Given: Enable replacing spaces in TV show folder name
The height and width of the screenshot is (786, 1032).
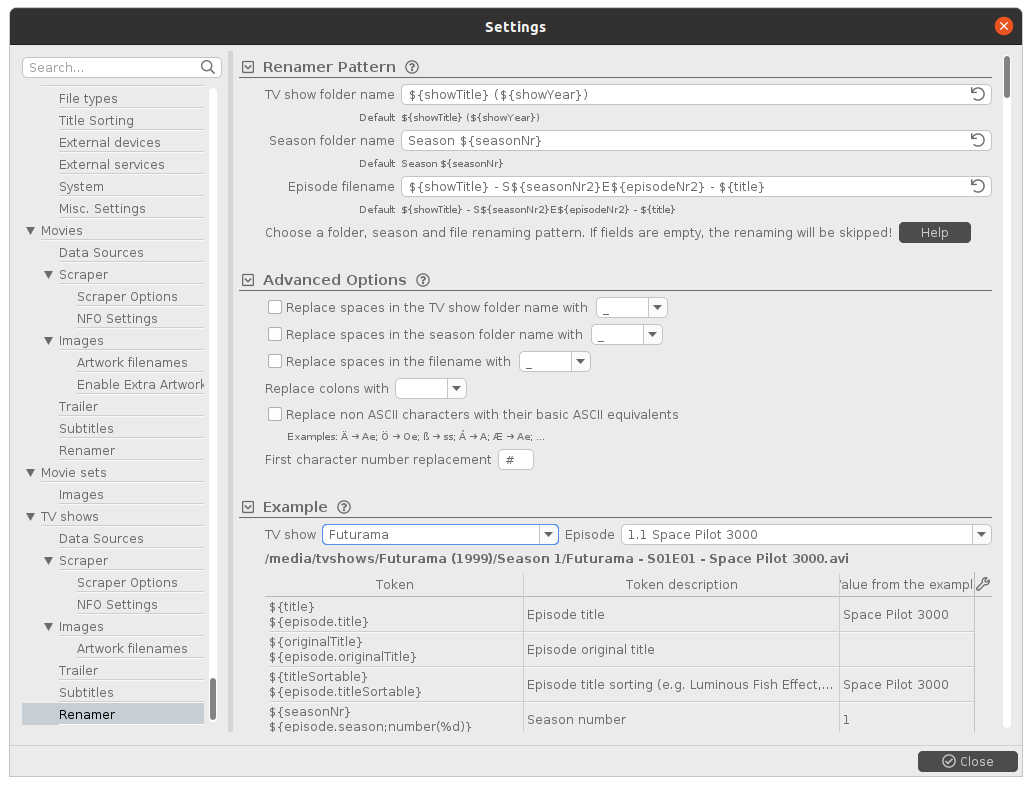Looking at the screenshot, I should [x=275, y=308].
